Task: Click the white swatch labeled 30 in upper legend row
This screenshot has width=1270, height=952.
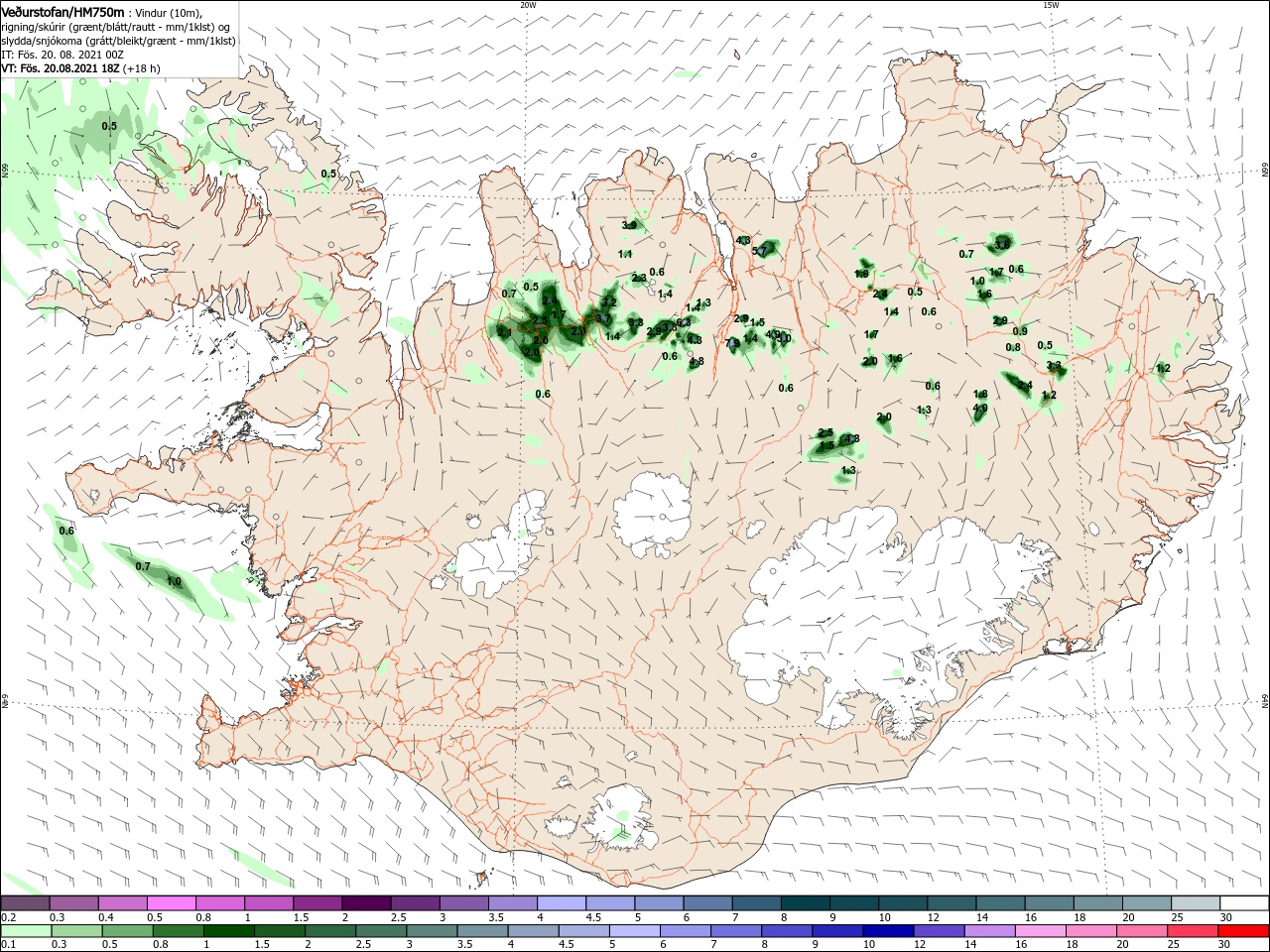Action: coord(1244,903)
